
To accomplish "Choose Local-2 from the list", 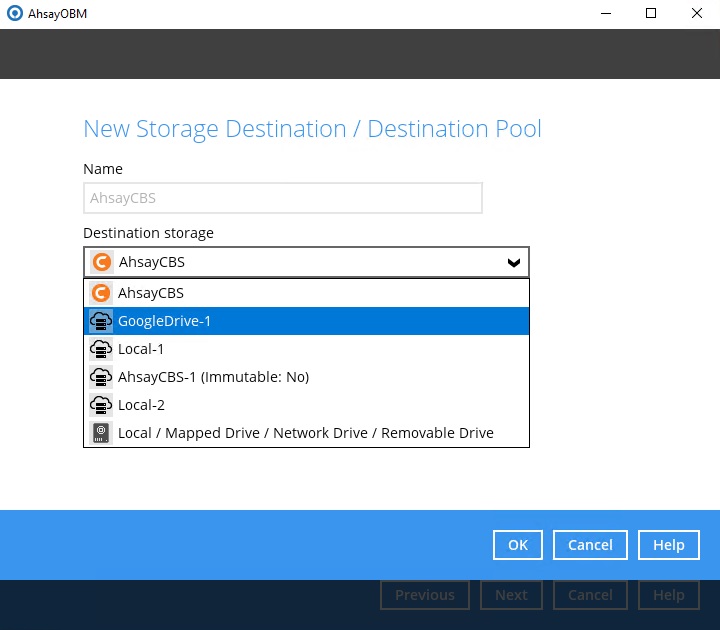I will pyautogui.click(x=306, y=405).
